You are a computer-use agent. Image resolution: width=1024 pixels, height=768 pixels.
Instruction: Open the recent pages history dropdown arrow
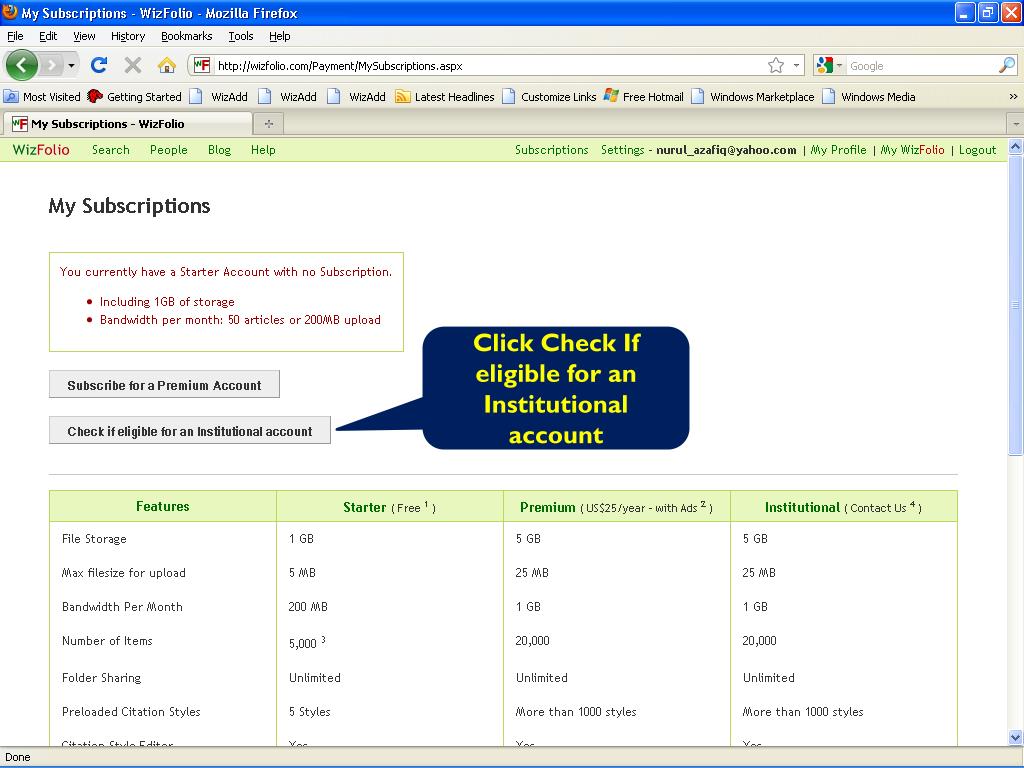pos(71,65)
